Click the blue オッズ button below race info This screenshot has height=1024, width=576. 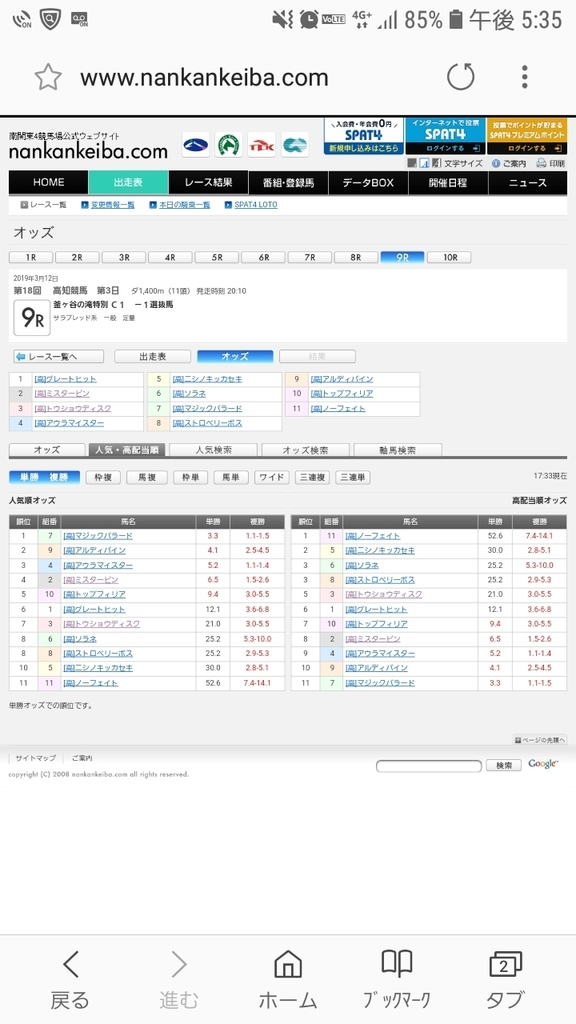[x=235, y=357]
